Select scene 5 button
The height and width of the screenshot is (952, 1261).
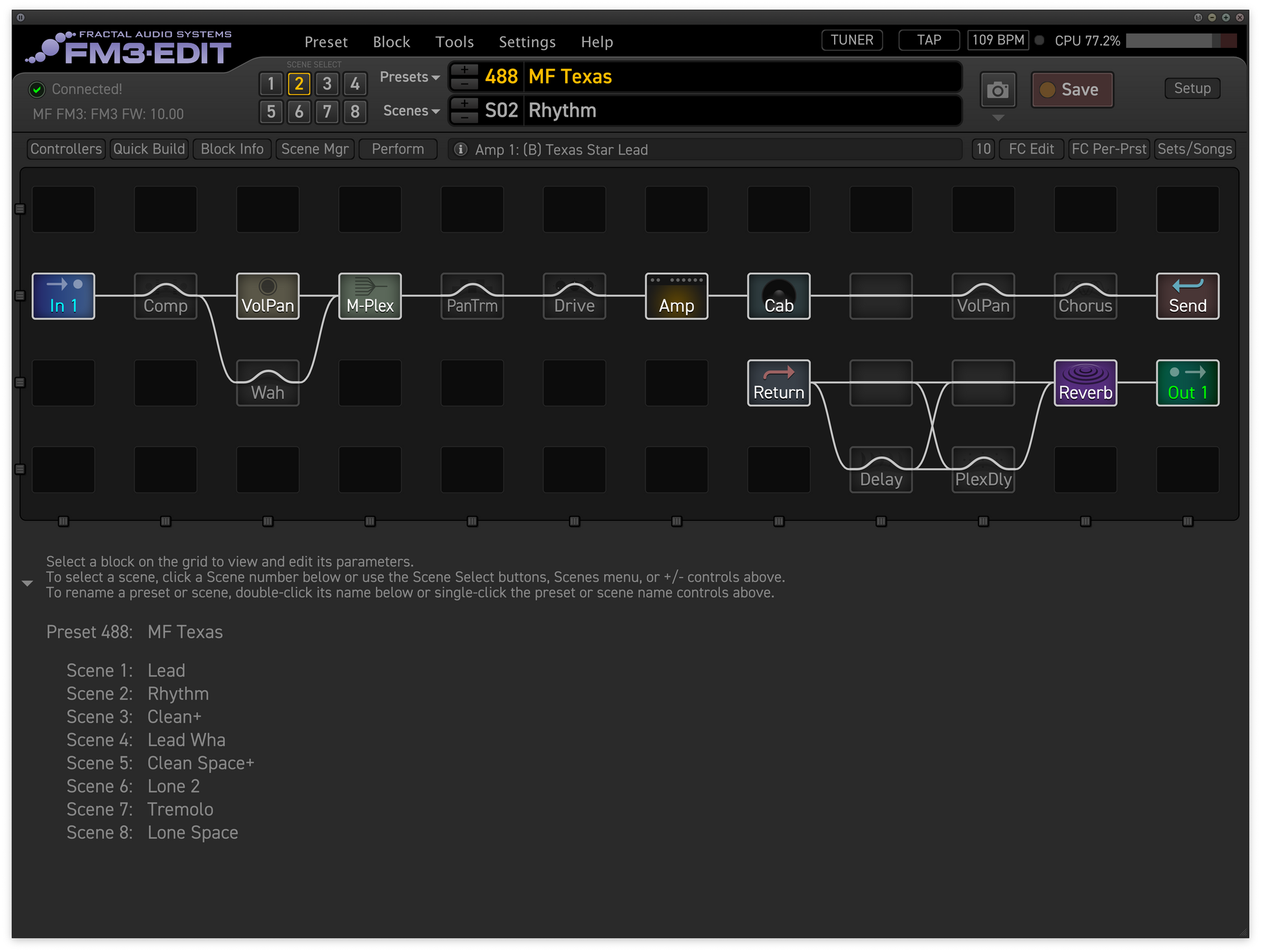coord(271,111)
